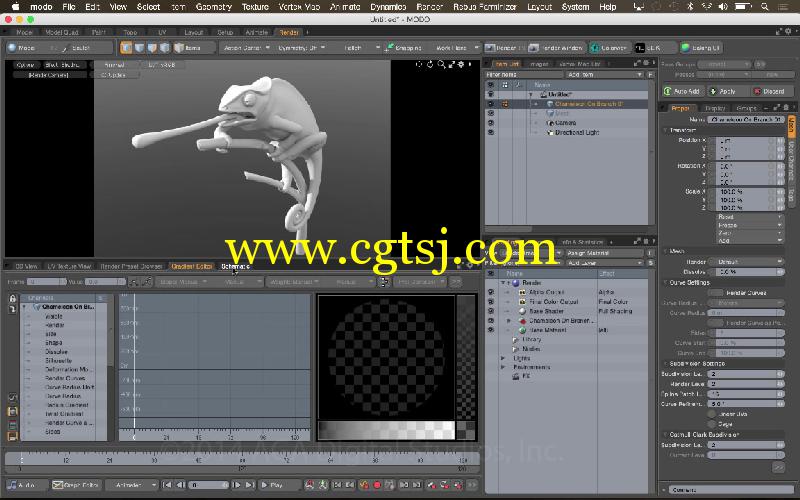Select Vertices selection mode cube icon
Image resolution: width=800 pixels, height=500 pixels.
pyautogui.click(x=126, y=48)
